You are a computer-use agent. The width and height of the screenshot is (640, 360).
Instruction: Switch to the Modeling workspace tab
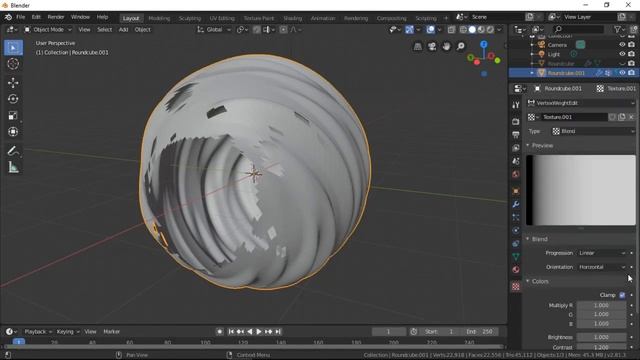coord(159,18)
